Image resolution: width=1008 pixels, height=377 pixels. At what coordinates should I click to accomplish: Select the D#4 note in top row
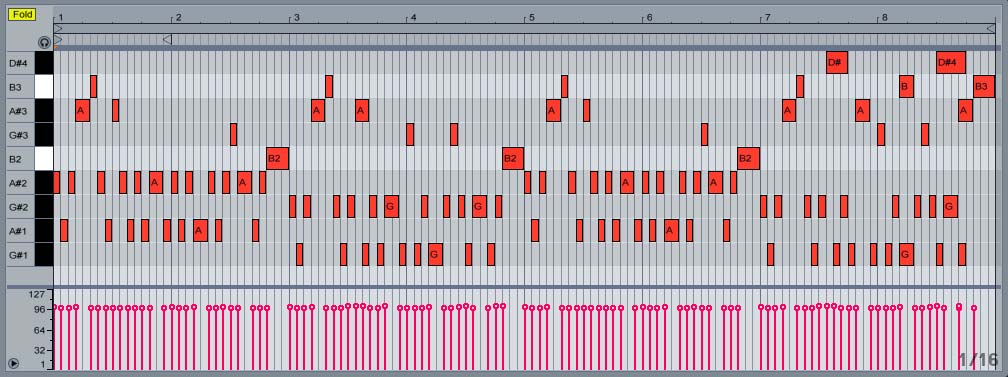click(x=951, y=62)
